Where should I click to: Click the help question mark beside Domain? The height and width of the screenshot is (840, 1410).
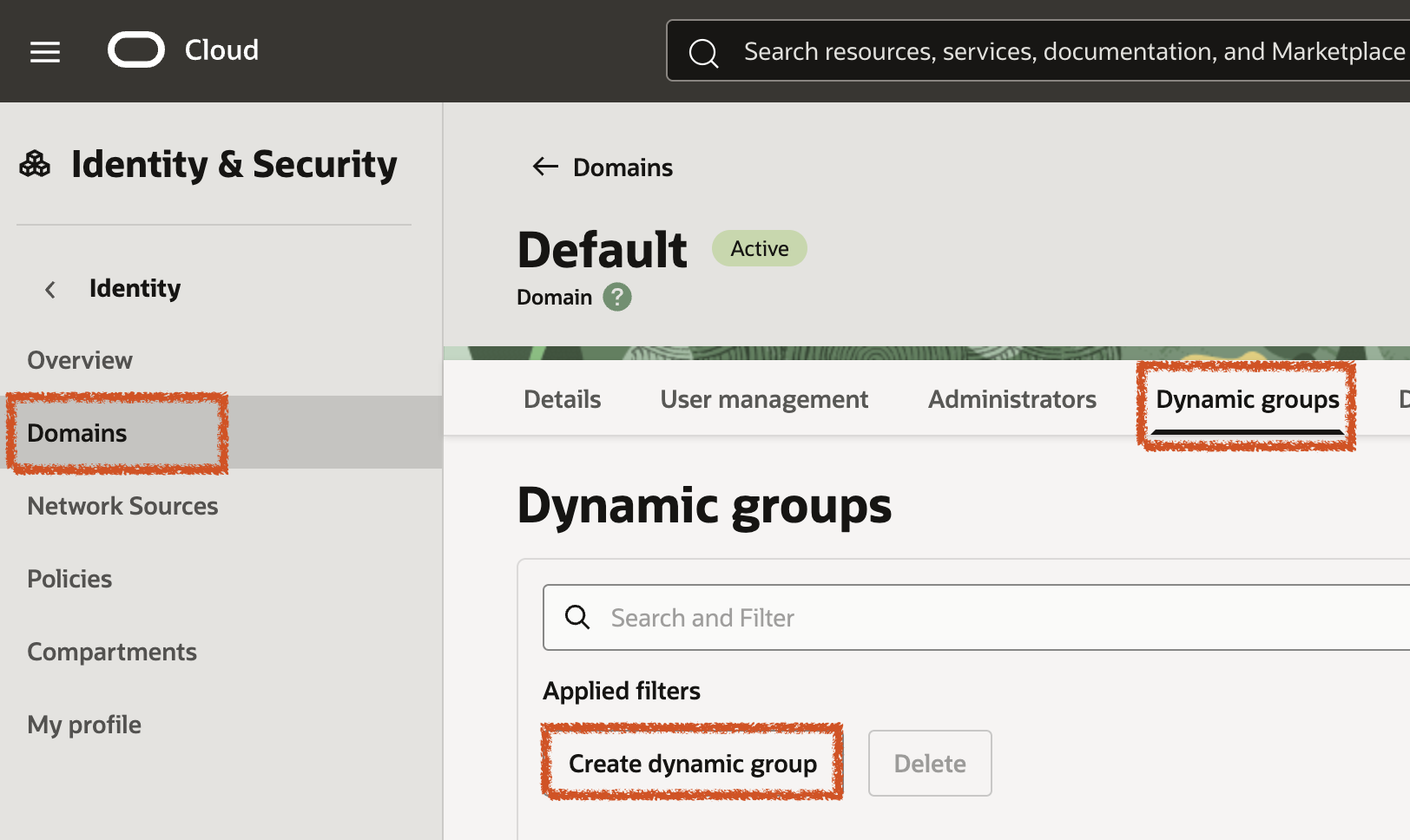click(617, 297)
